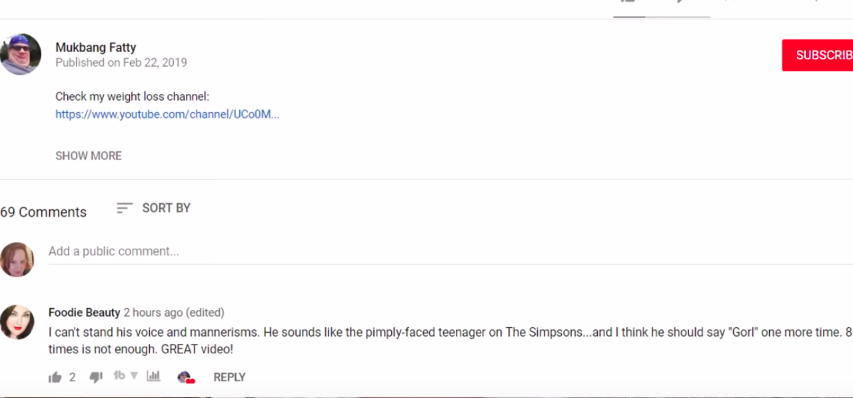The width and height of the screenshot is (853, 398).
Task: Click the TubeBuddy tb icon under the comment
Action: pyautogui.click(x=119, y=376)
